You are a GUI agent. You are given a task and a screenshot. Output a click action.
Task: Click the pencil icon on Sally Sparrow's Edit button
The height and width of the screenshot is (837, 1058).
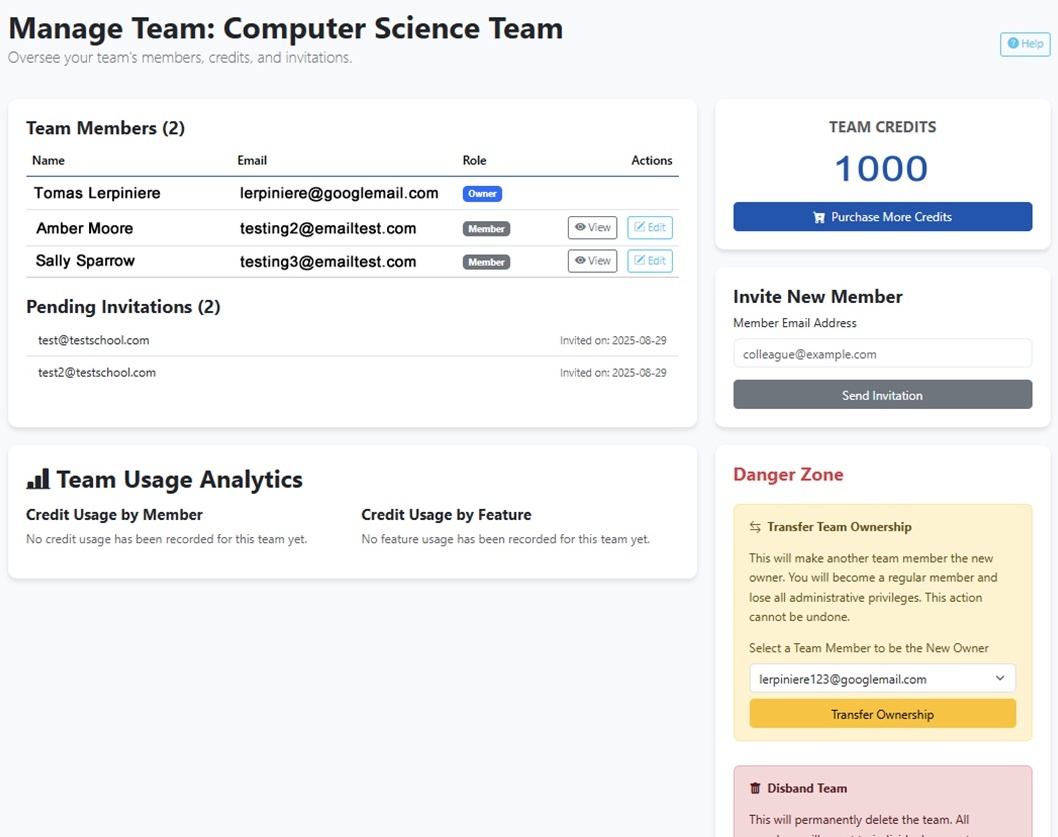638,261
